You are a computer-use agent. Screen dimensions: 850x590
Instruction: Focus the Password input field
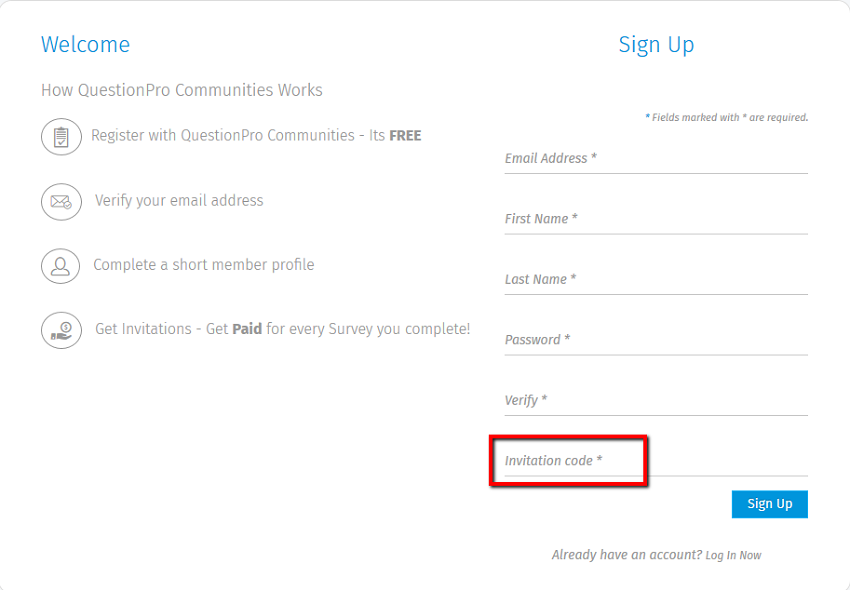[x=656, y=340]
